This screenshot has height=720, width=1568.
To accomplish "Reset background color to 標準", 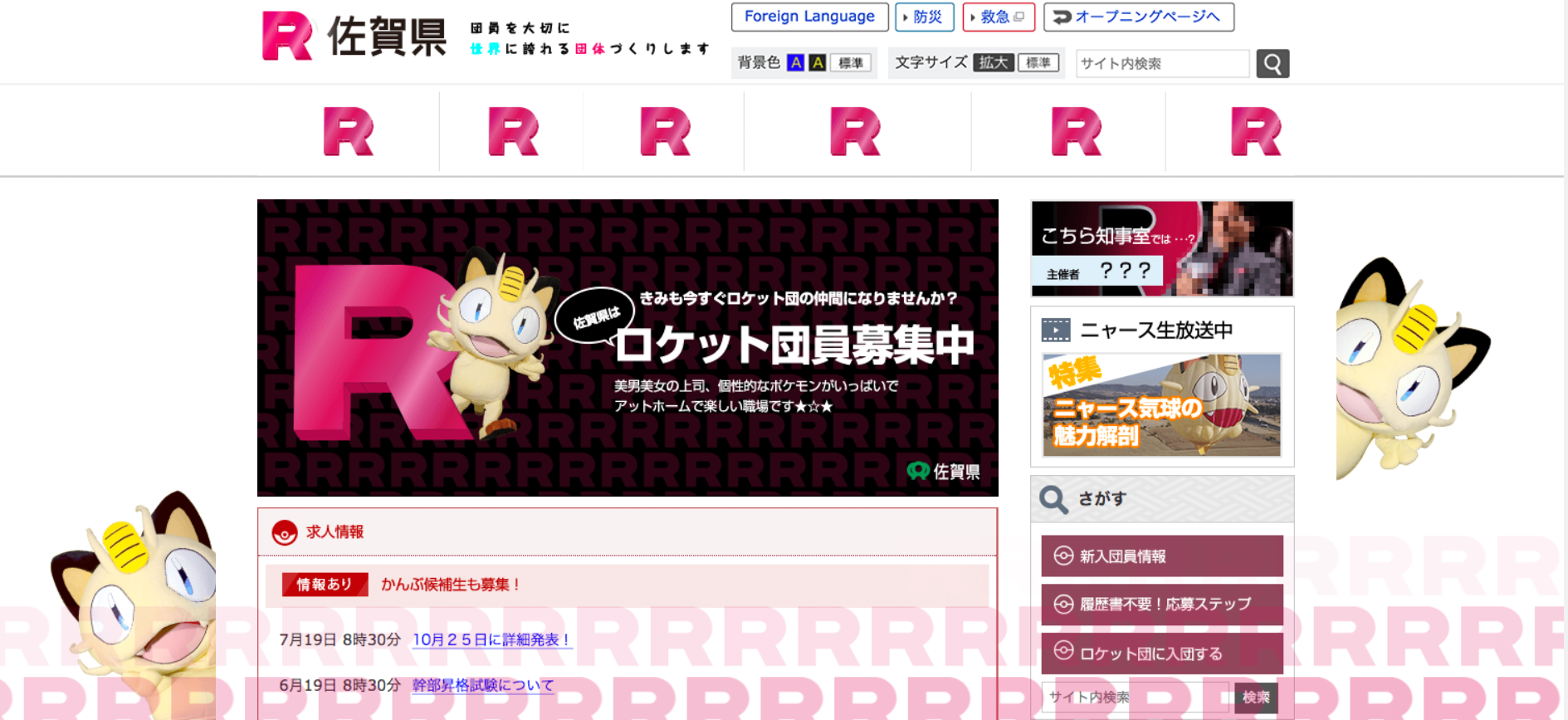I will (850, 63).
